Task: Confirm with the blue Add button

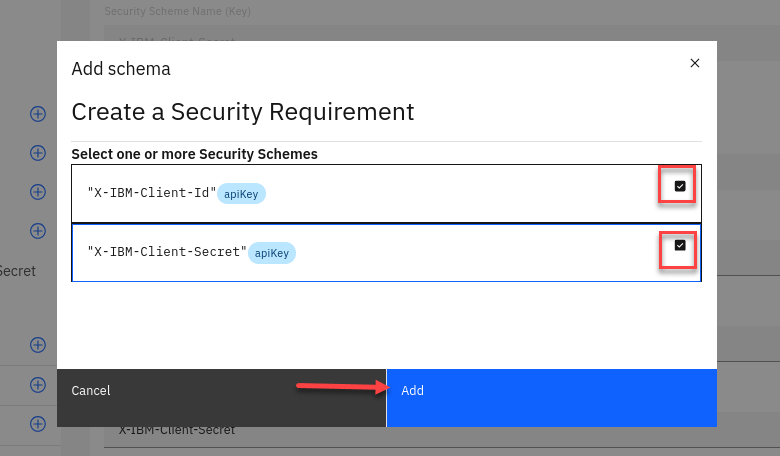Action: pyautogui.click(x=551, y=391)
